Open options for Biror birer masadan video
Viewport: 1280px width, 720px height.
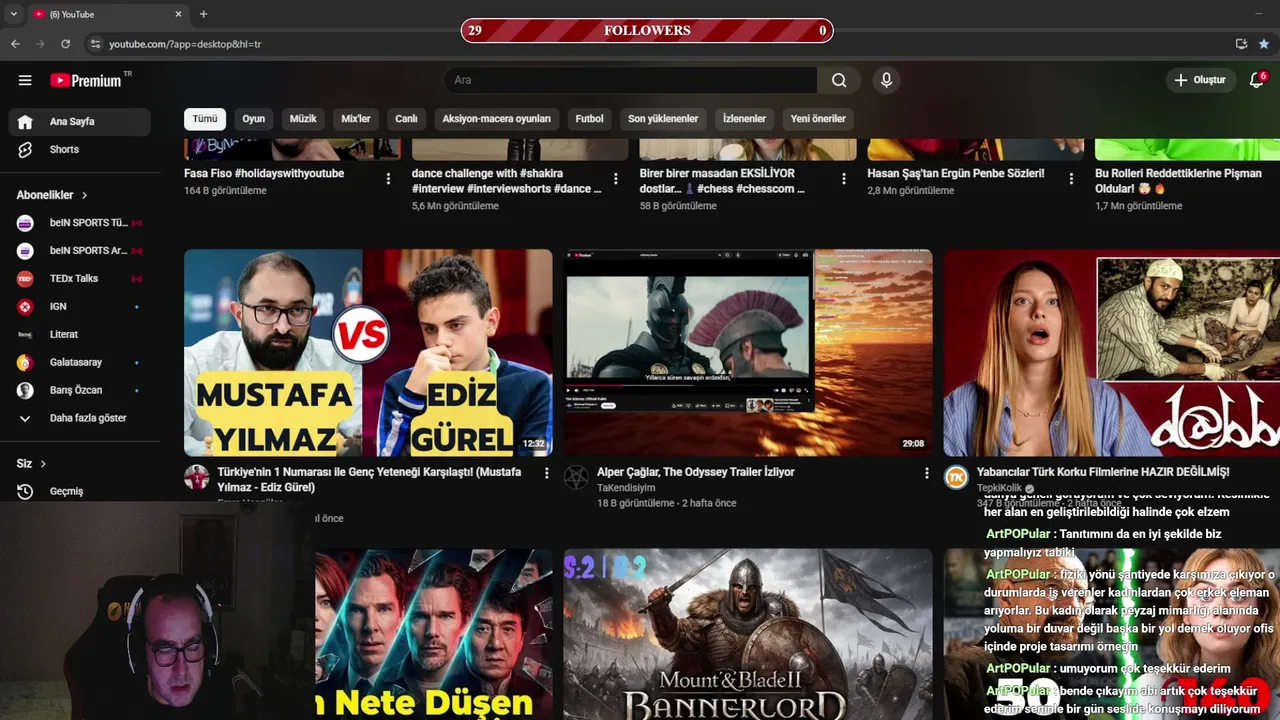point(844,179)
